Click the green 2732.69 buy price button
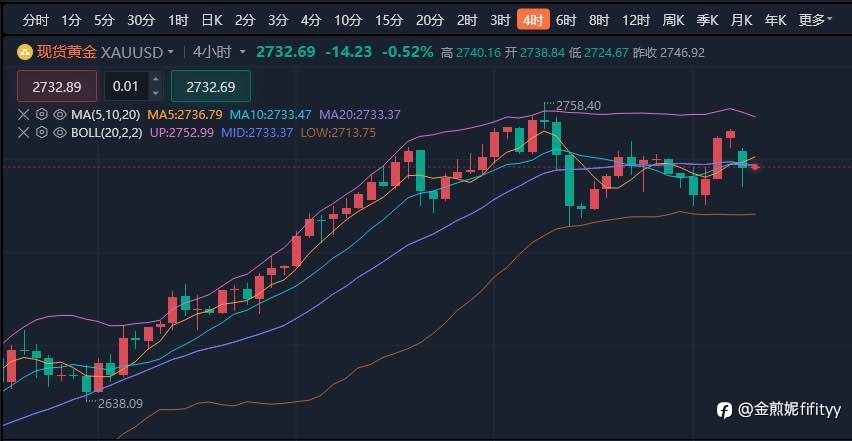This screenshot has height=441, width=852. coord(211,86)
